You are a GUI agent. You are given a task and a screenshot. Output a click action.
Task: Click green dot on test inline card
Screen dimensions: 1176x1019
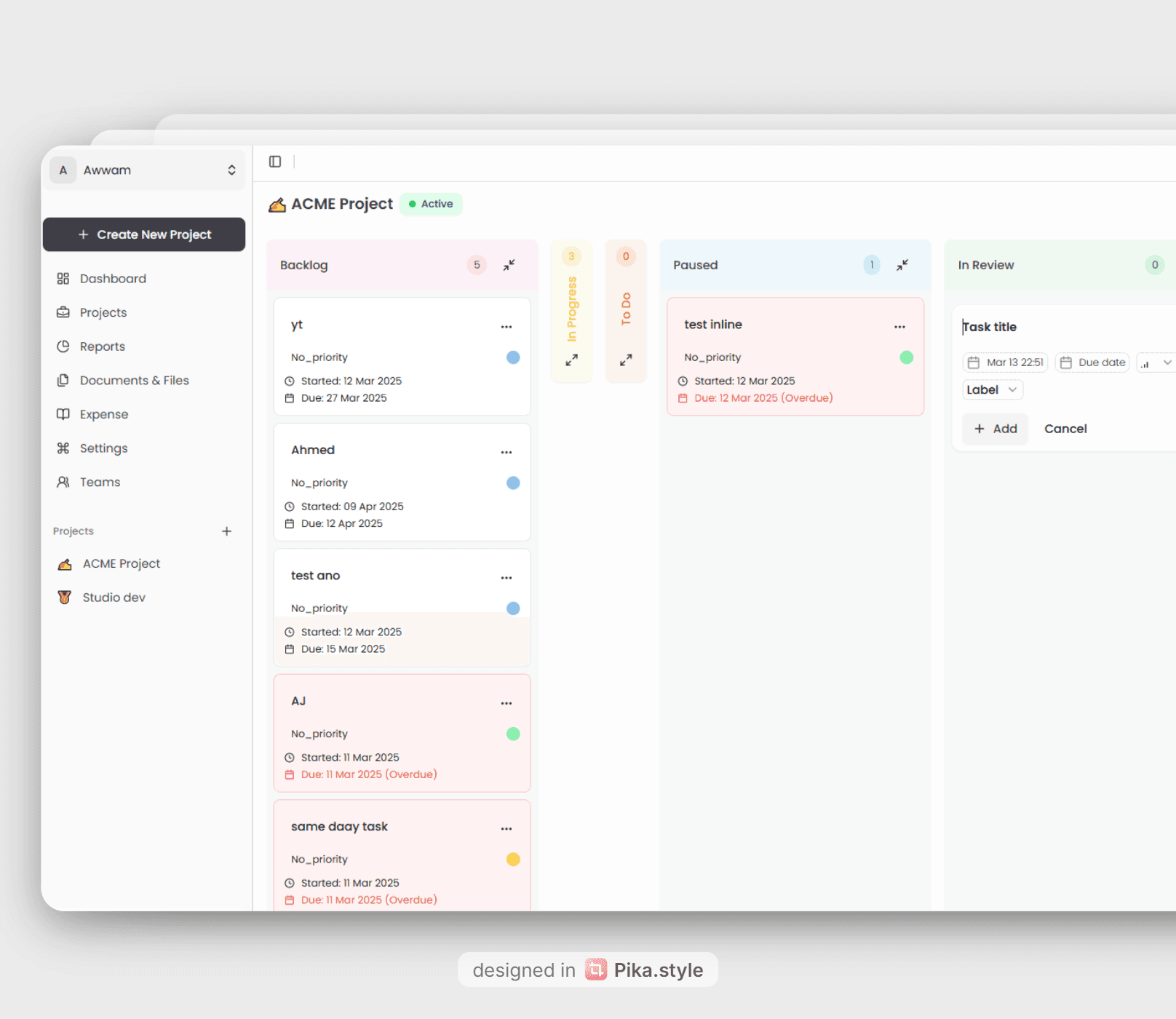coord(906,357)
